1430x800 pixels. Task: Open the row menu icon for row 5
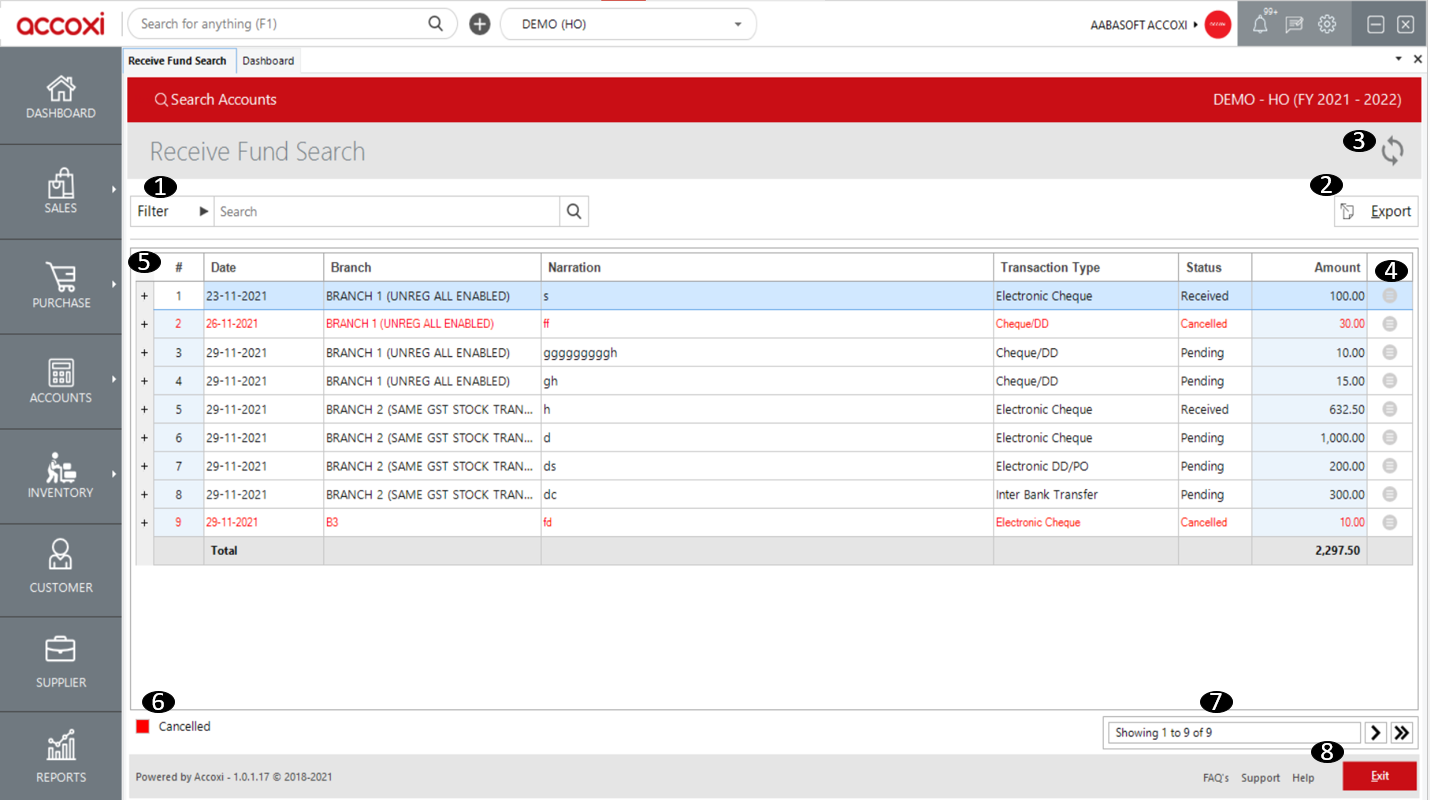pyautogui.click(x=1389, y=409)
